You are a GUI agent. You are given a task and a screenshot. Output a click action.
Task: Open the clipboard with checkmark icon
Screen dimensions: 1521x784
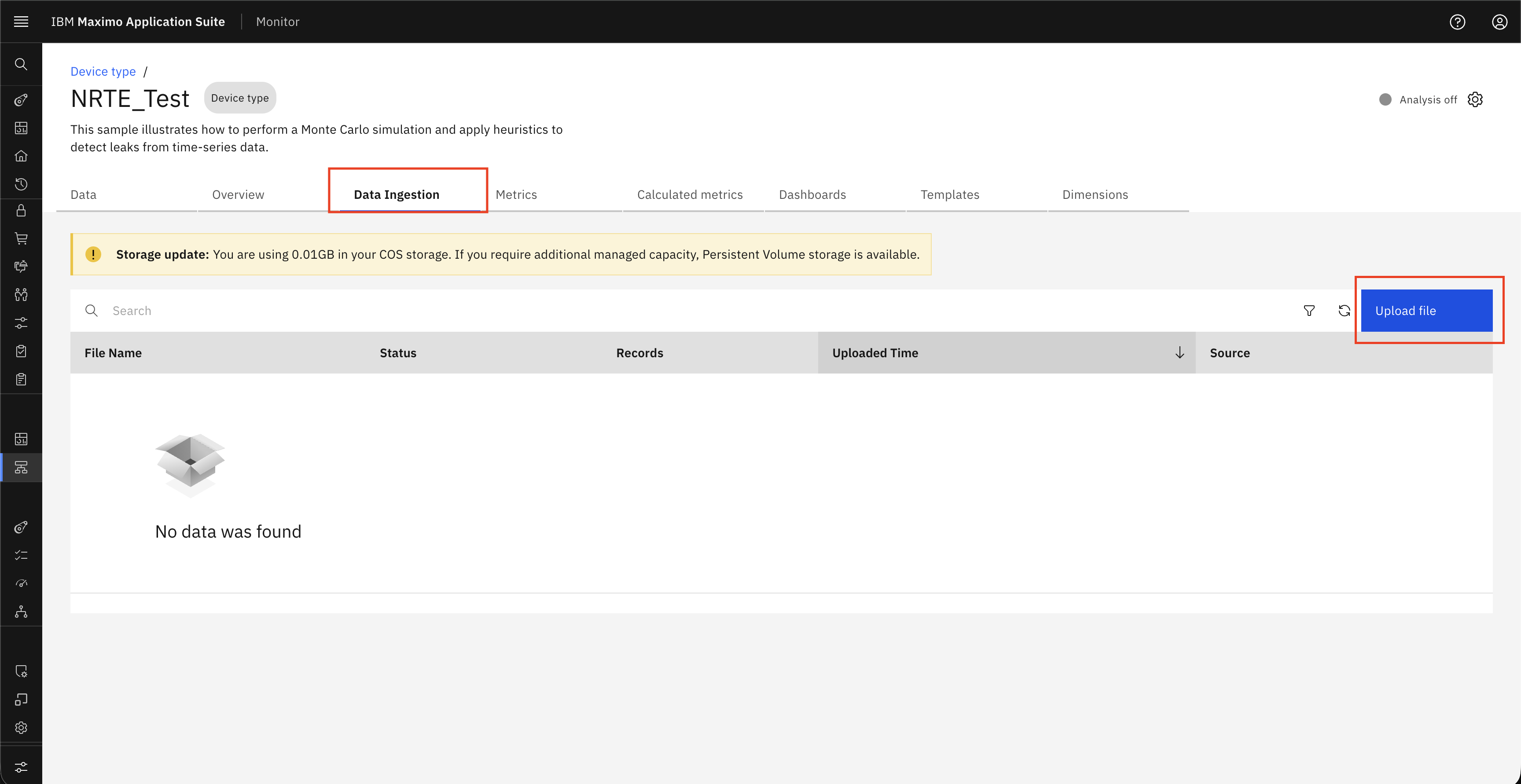click(x=21, y=351)
